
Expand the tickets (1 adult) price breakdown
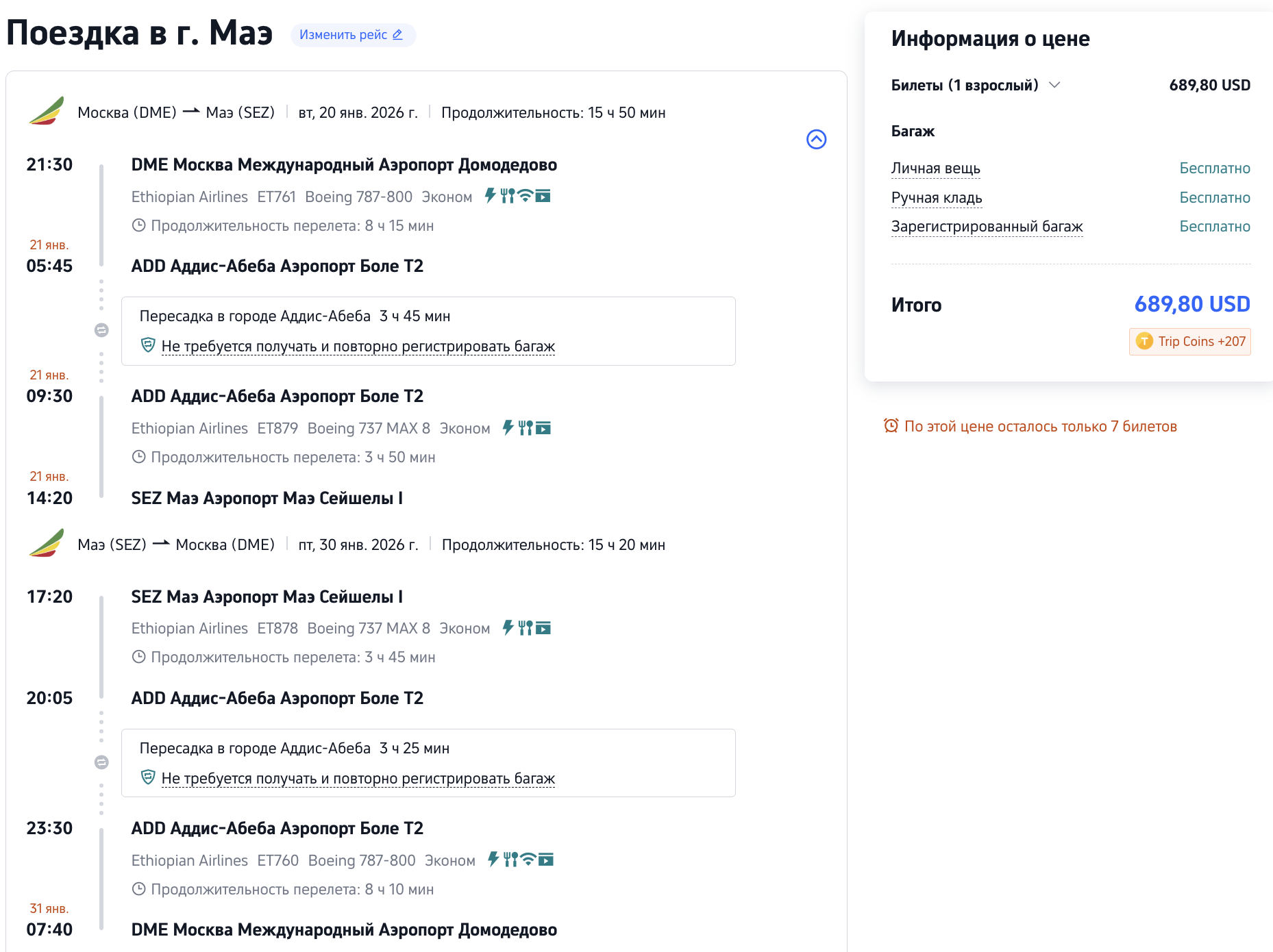tap(1054, 85)
